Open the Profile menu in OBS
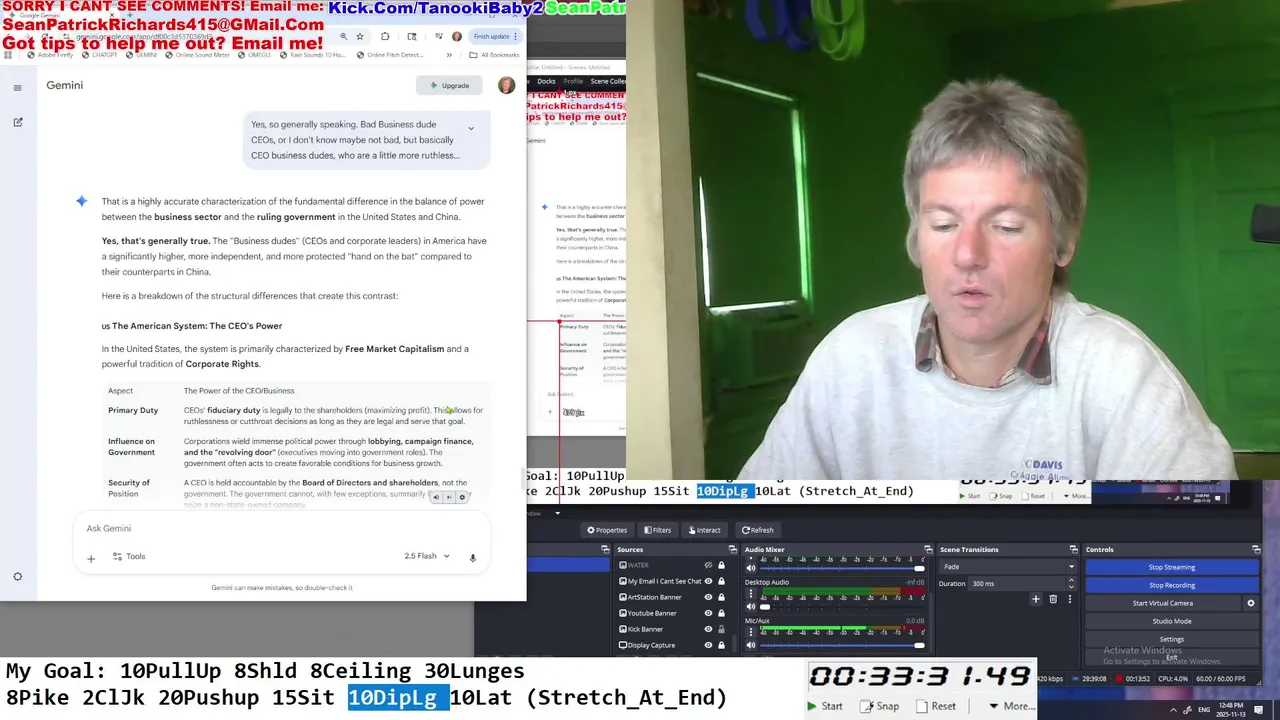Screen dimensions: 1280x720 (x=573, y=81)
